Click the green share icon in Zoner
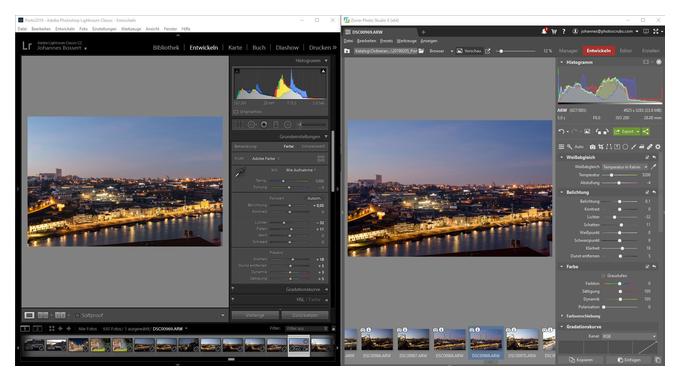The height and width of the screenshot is (381, 680). tap(646, 131)
